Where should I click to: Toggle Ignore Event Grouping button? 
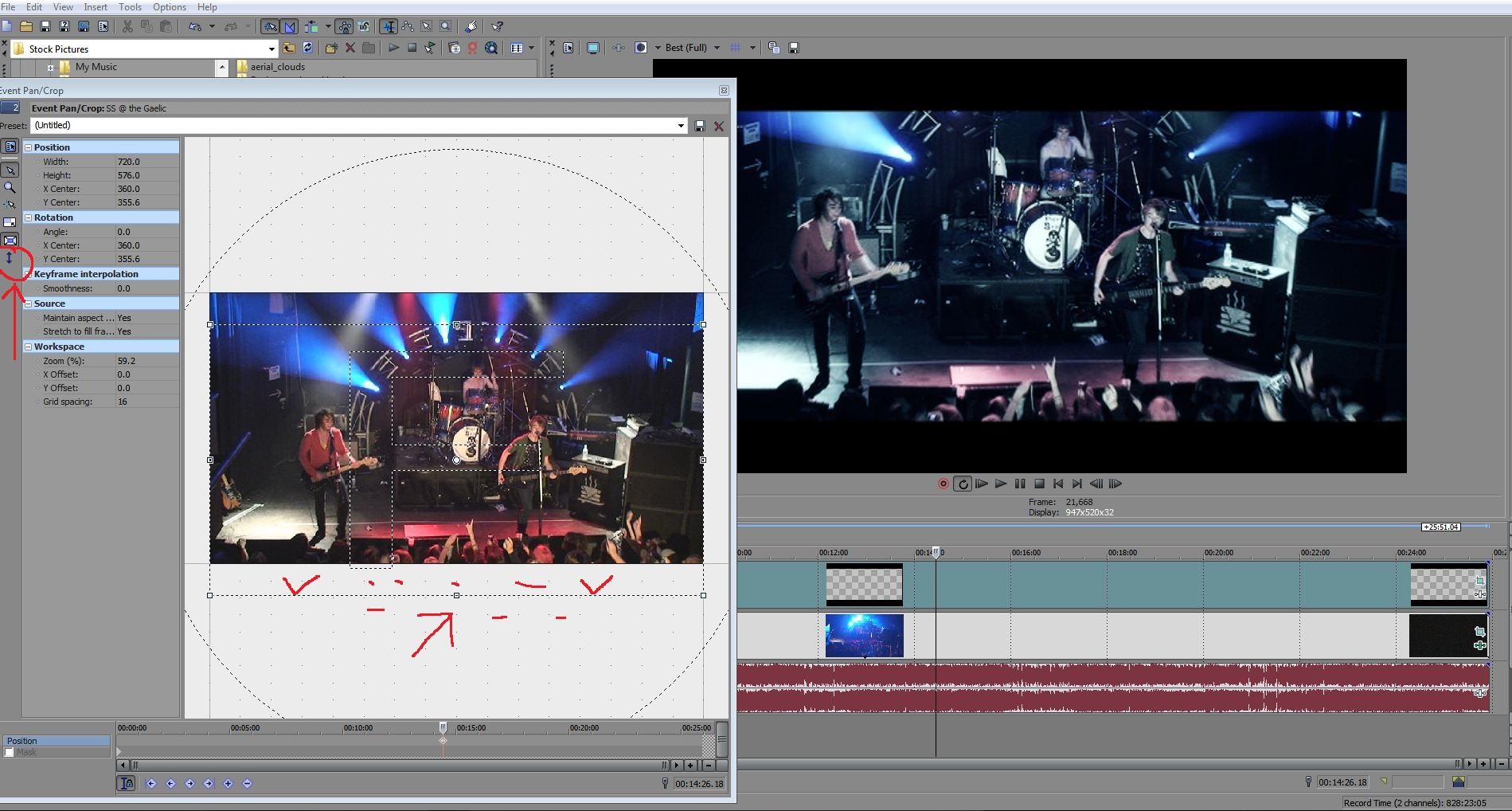(x=364, y=26)
